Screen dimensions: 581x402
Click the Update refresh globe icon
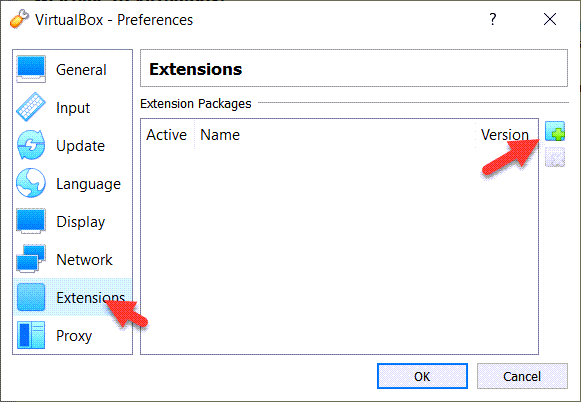pos(31,145)
